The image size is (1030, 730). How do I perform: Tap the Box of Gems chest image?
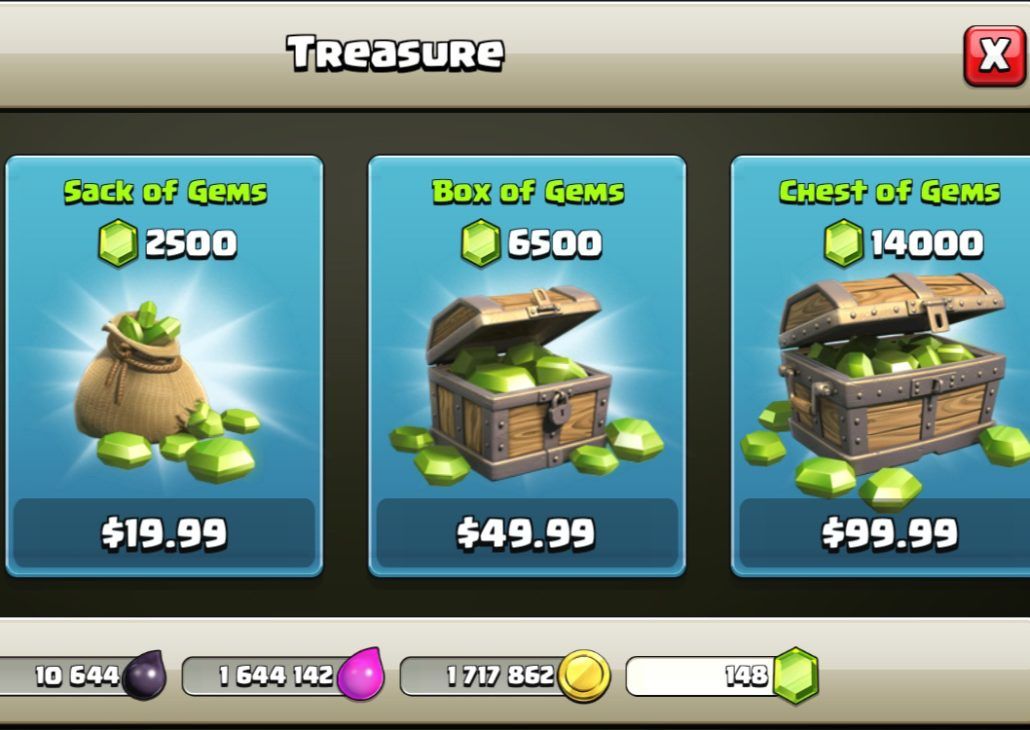point(527,385)
